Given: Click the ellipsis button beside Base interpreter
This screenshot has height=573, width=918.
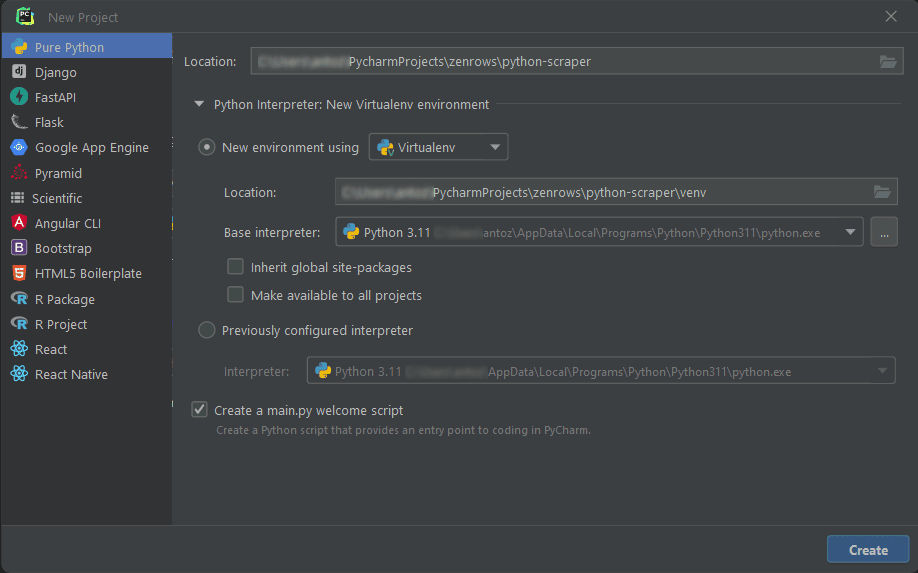Looking at the screenshot, I should tap(884, 232).
